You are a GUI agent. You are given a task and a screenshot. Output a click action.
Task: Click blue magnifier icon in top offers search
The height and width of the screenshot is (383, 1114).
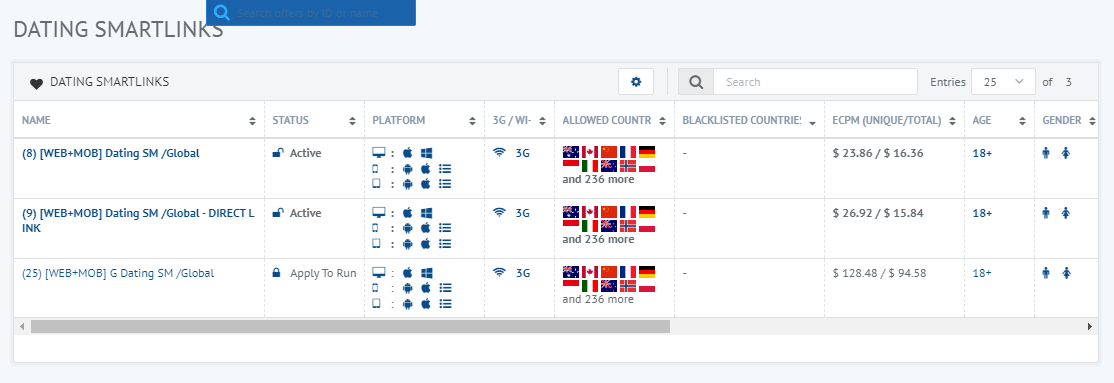click(222, 13)
